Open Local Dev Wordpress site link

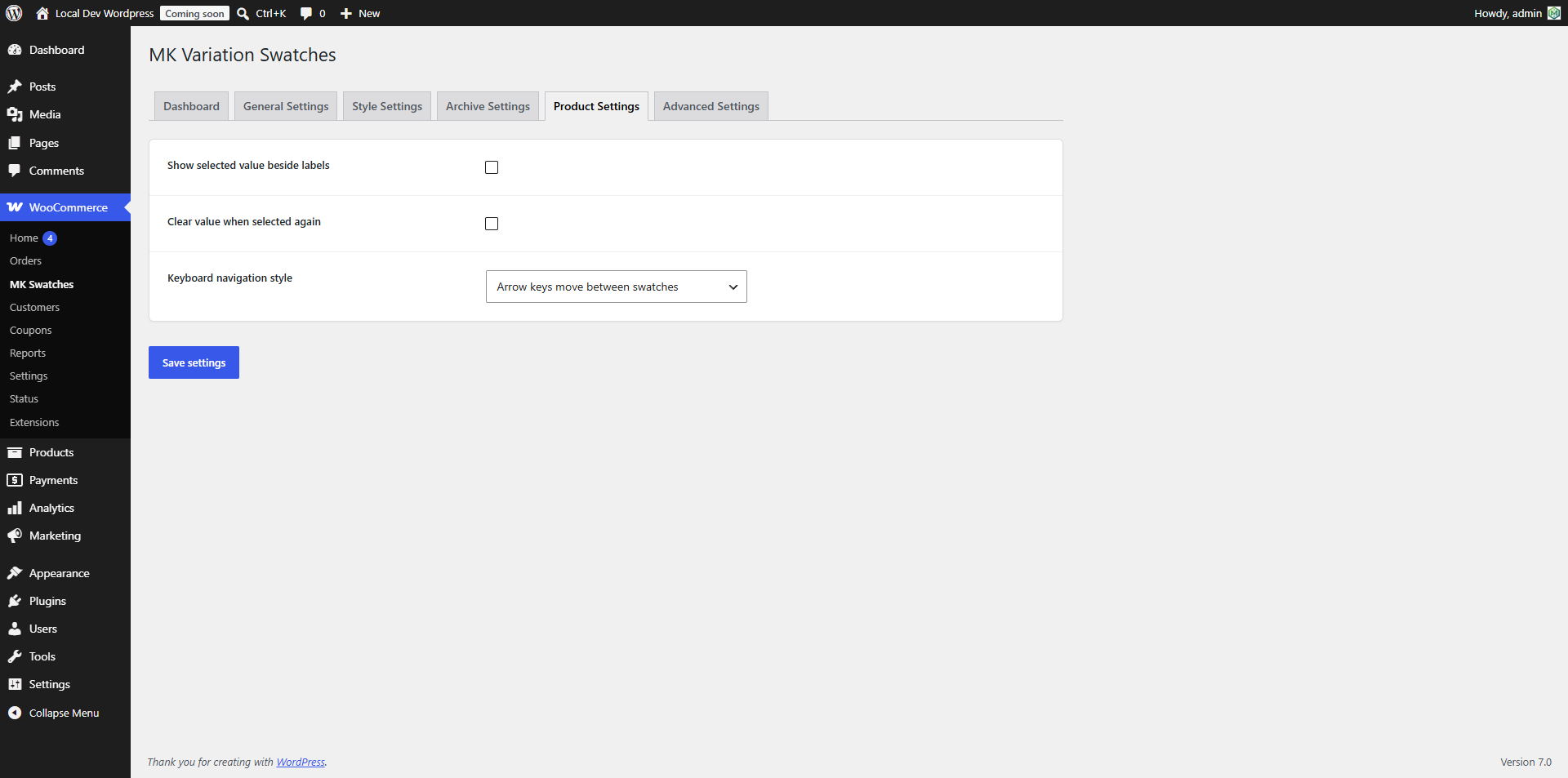click(105, 13)
